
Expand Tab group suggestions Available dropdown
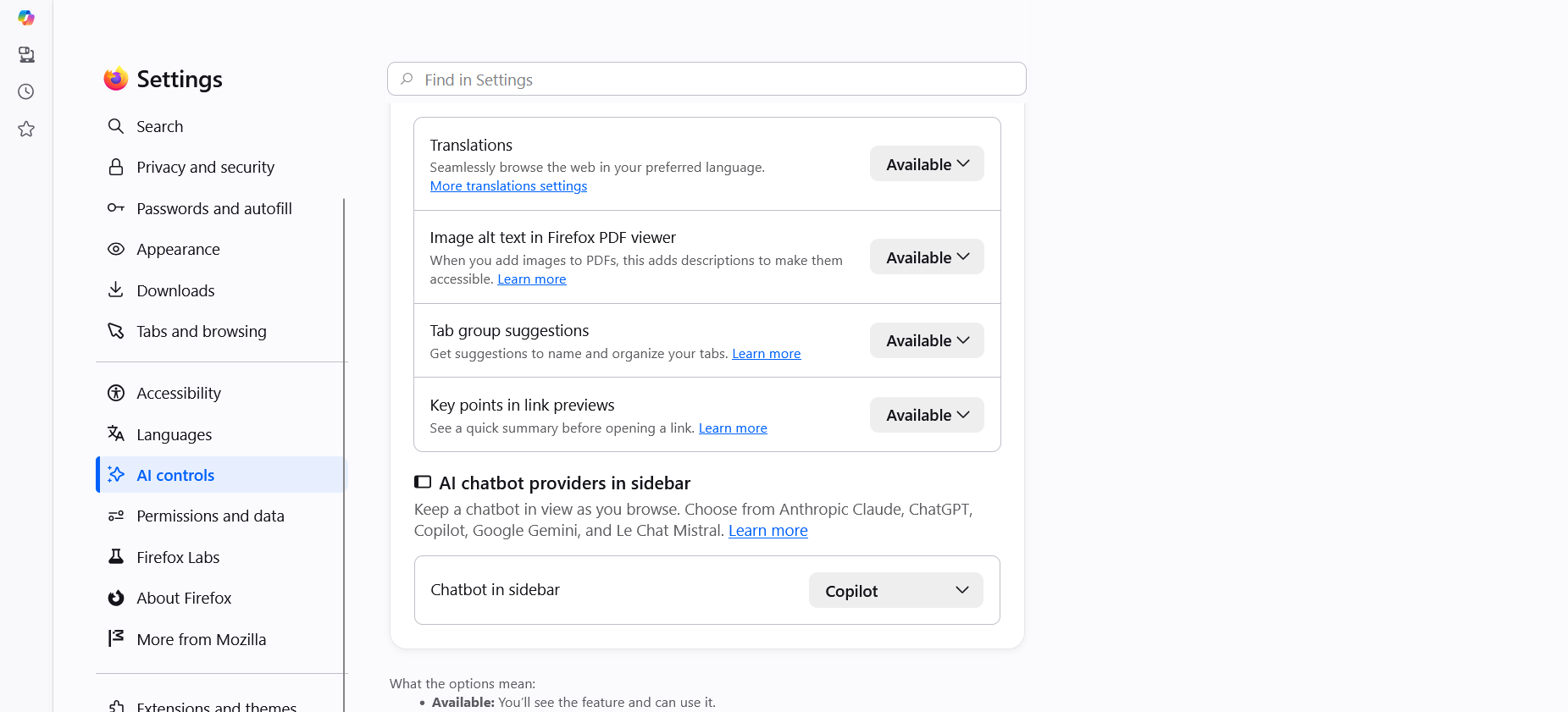(927, 340)
